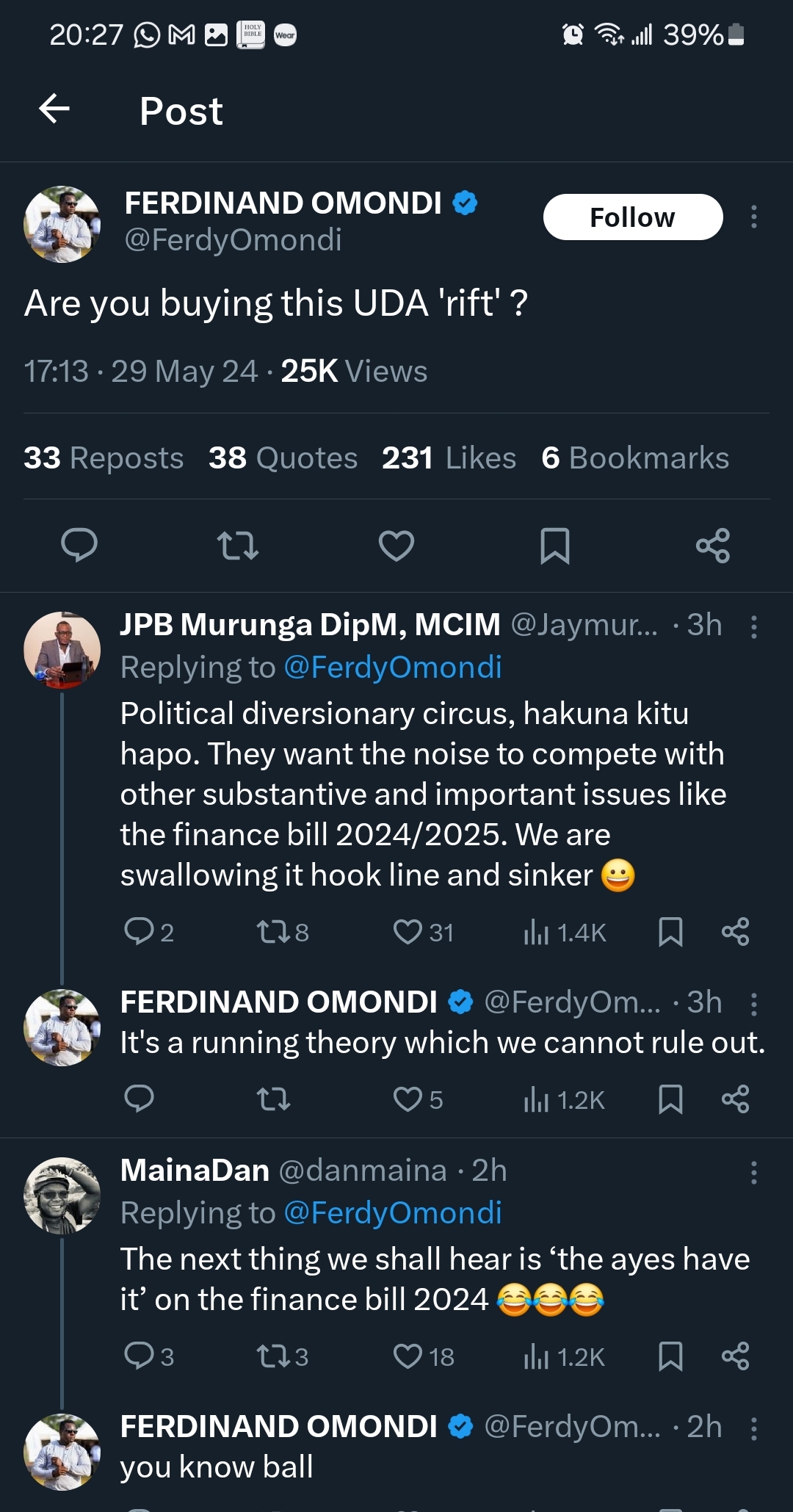793x1512 pixels.
Task: View the 33 Reposts list
Action: point(104,457)
